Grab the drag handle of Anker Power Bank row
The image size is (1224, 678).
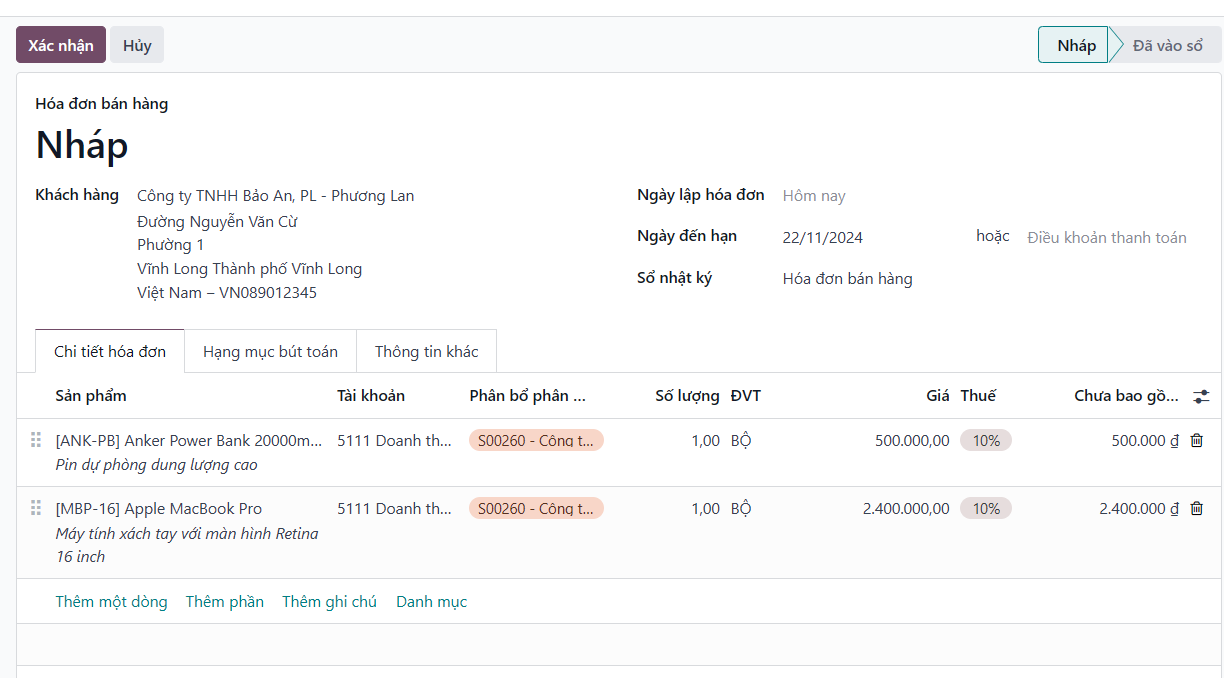[x=36, y=440]
